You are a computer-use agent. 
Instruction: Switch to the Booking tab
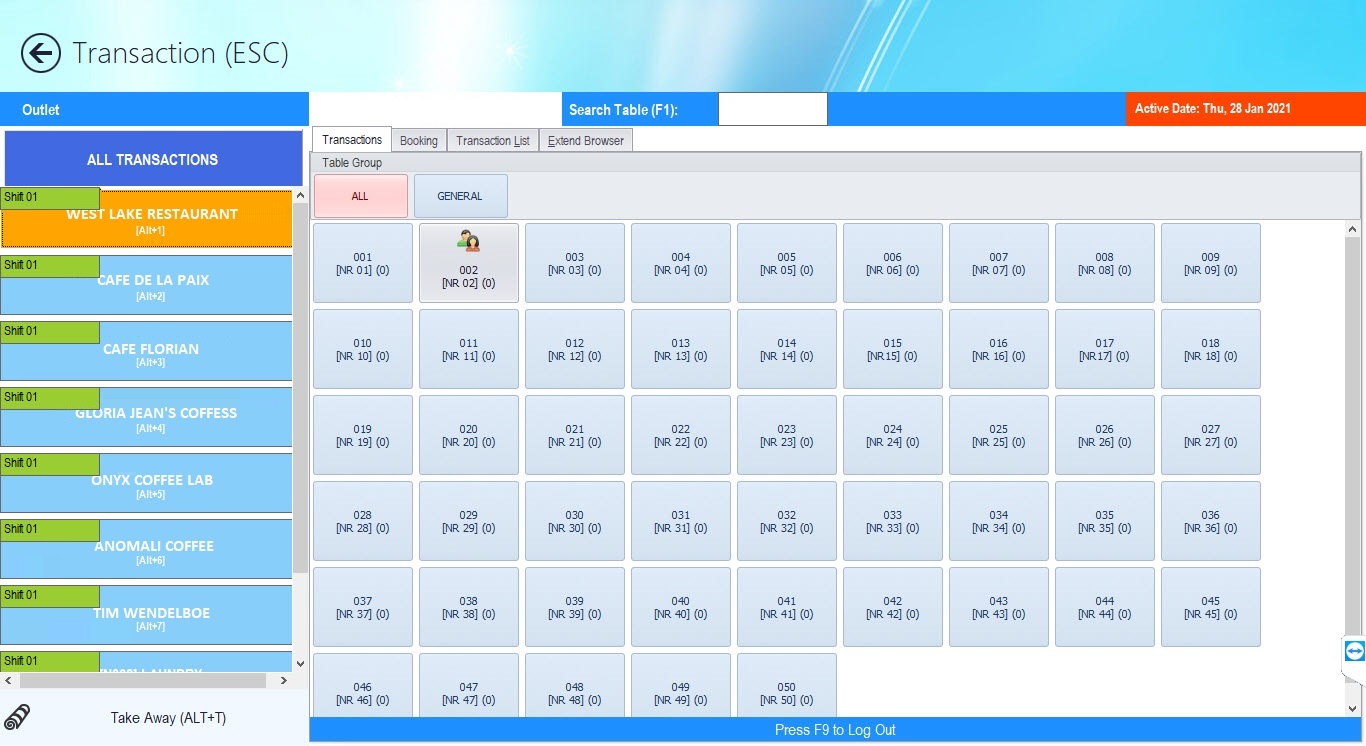click(418, 141)
